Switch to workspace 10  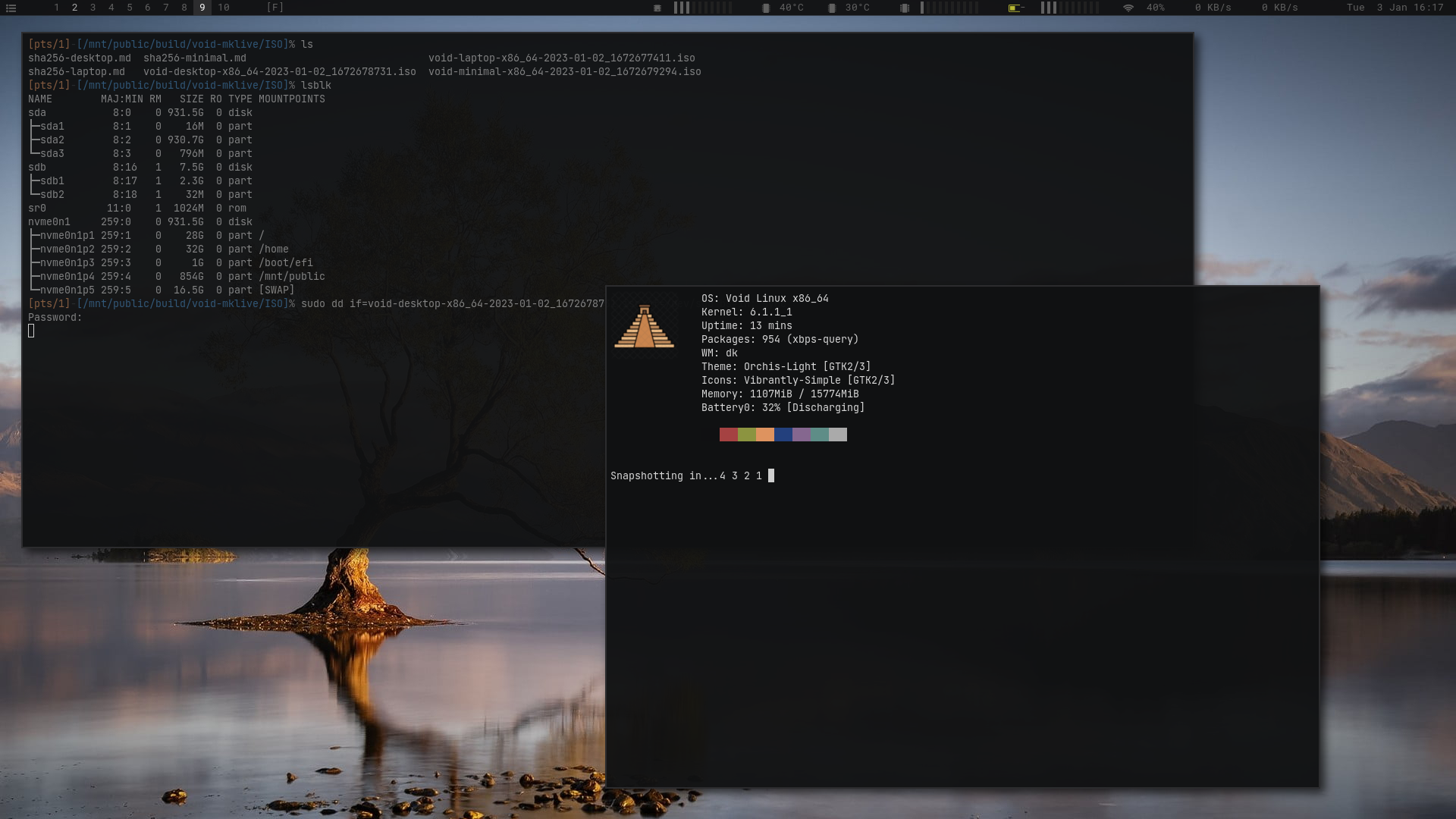tap(224, 8)
